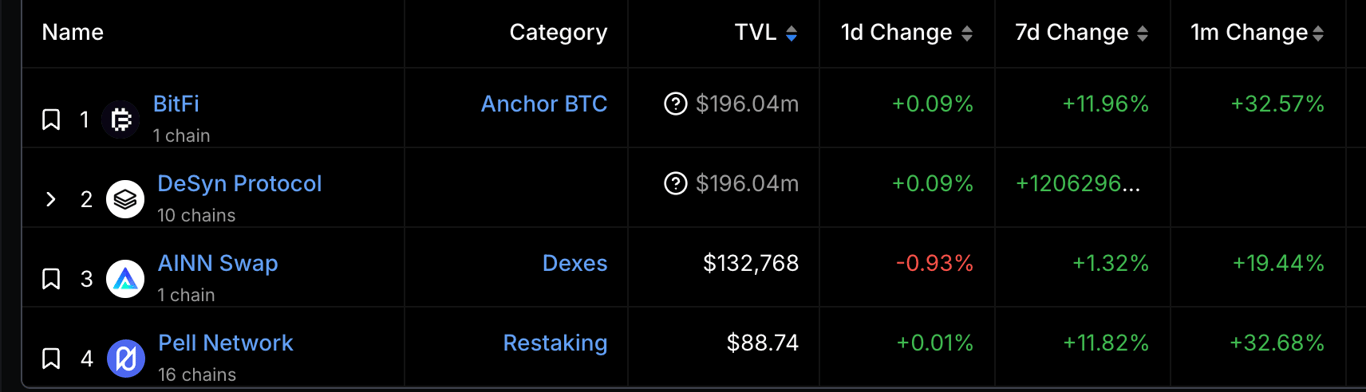Click the question mark next to BitFi TVL
The image size is (1366, 392).
pos(676,104)
